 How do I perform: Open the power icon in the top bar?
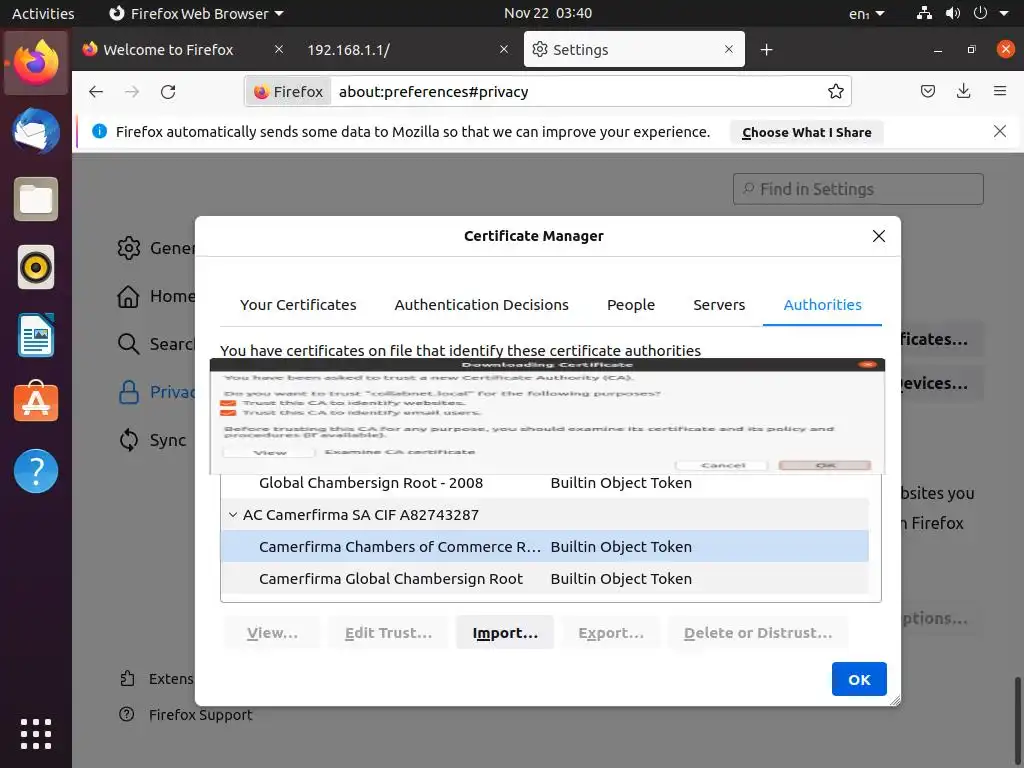click(980, 13)
